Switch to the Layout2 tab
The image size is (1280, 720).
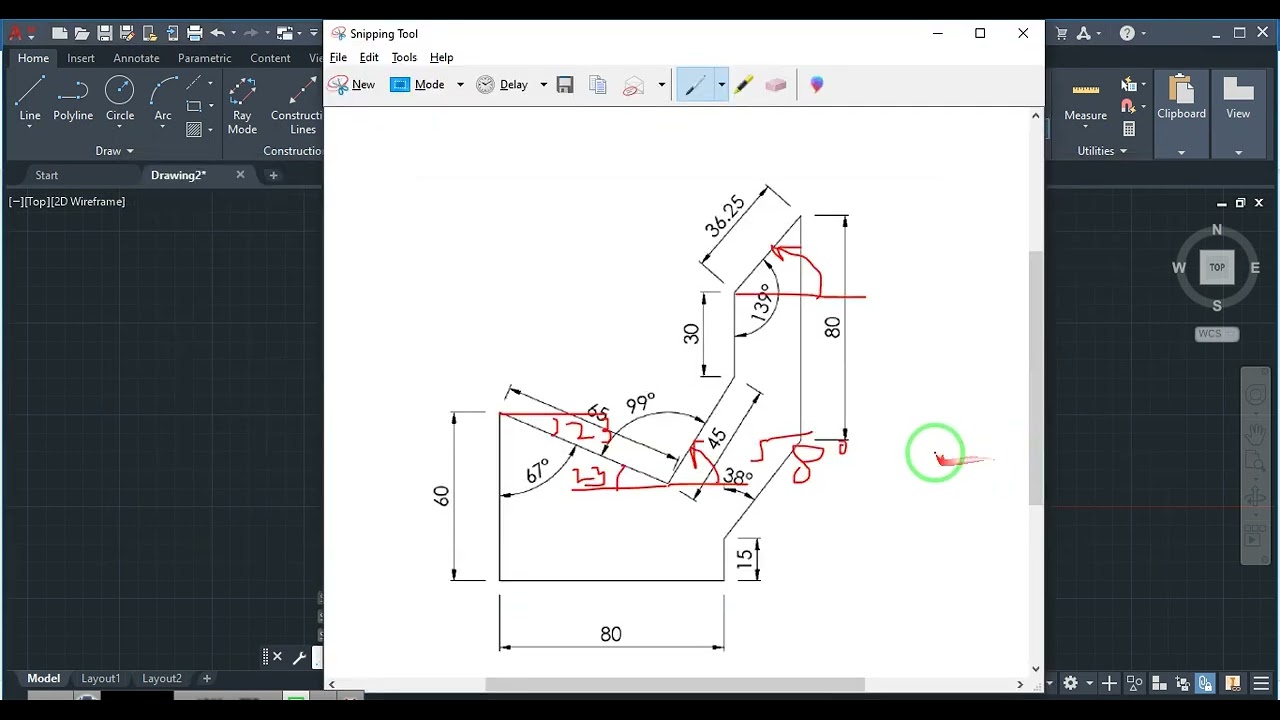tap(161, 678)
